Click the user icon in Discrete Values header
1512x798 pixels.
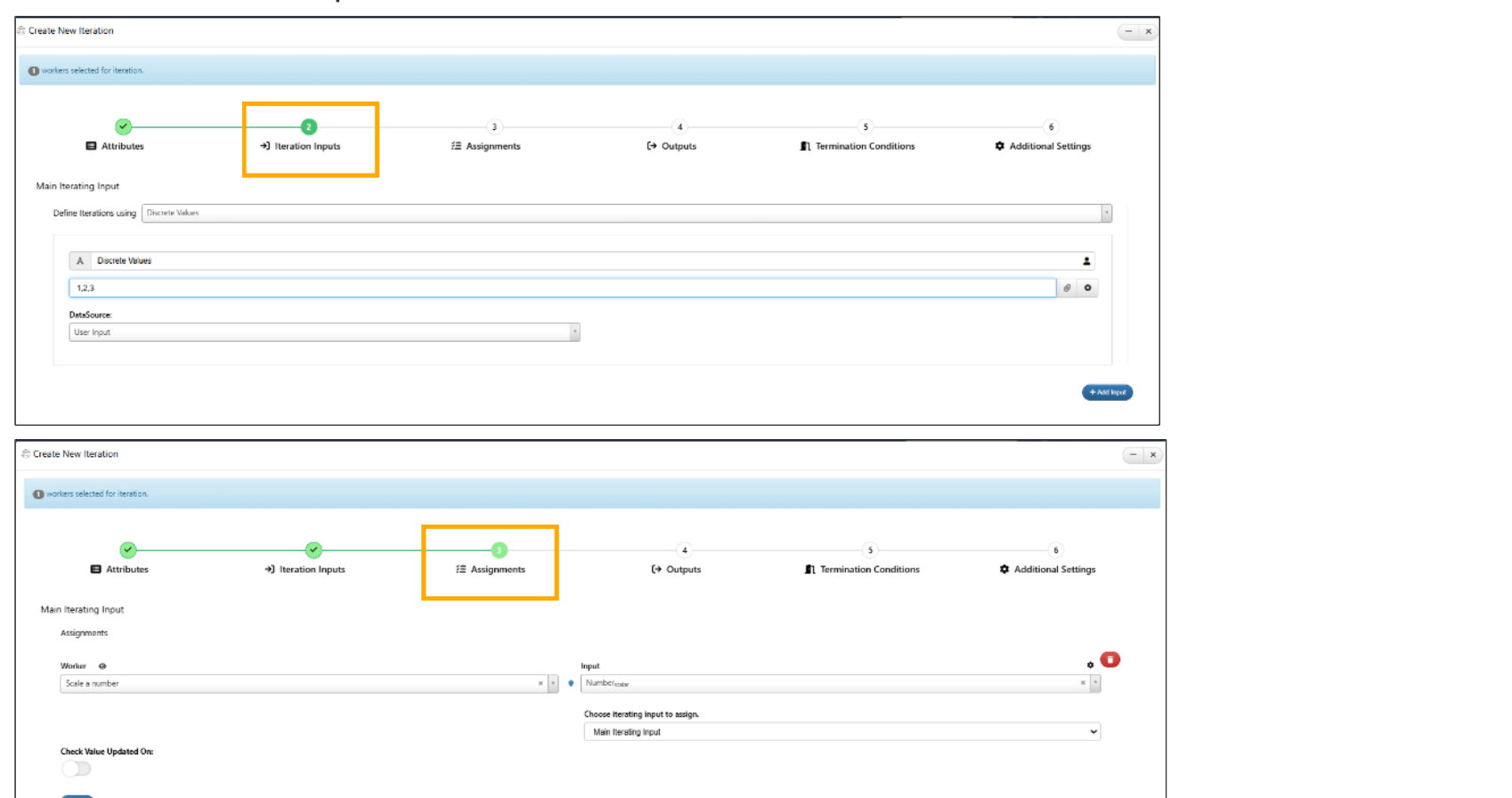click(x=1086, y=261)
